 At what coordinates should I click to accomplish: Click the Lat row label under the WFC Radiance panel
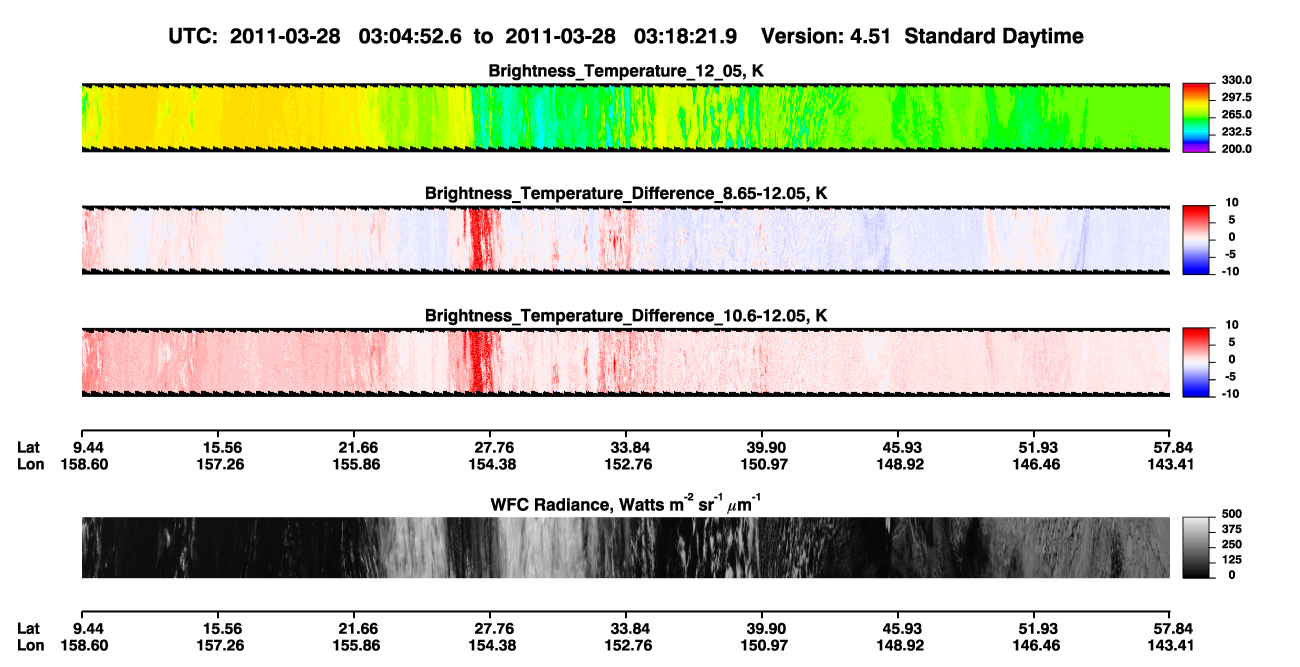(x=28, y=629)
